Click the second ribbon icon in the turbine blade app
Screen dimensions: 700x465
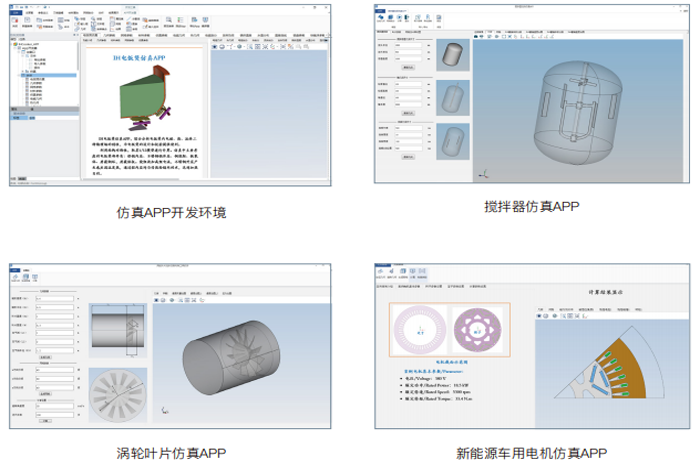pyautogui.click(x=25, y=278)
